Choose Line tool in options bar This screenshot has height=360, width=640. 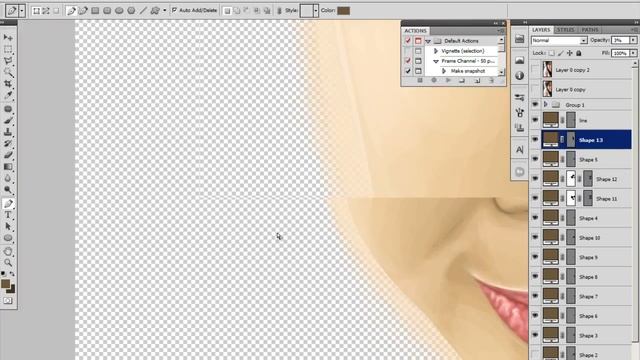[143, 11]
